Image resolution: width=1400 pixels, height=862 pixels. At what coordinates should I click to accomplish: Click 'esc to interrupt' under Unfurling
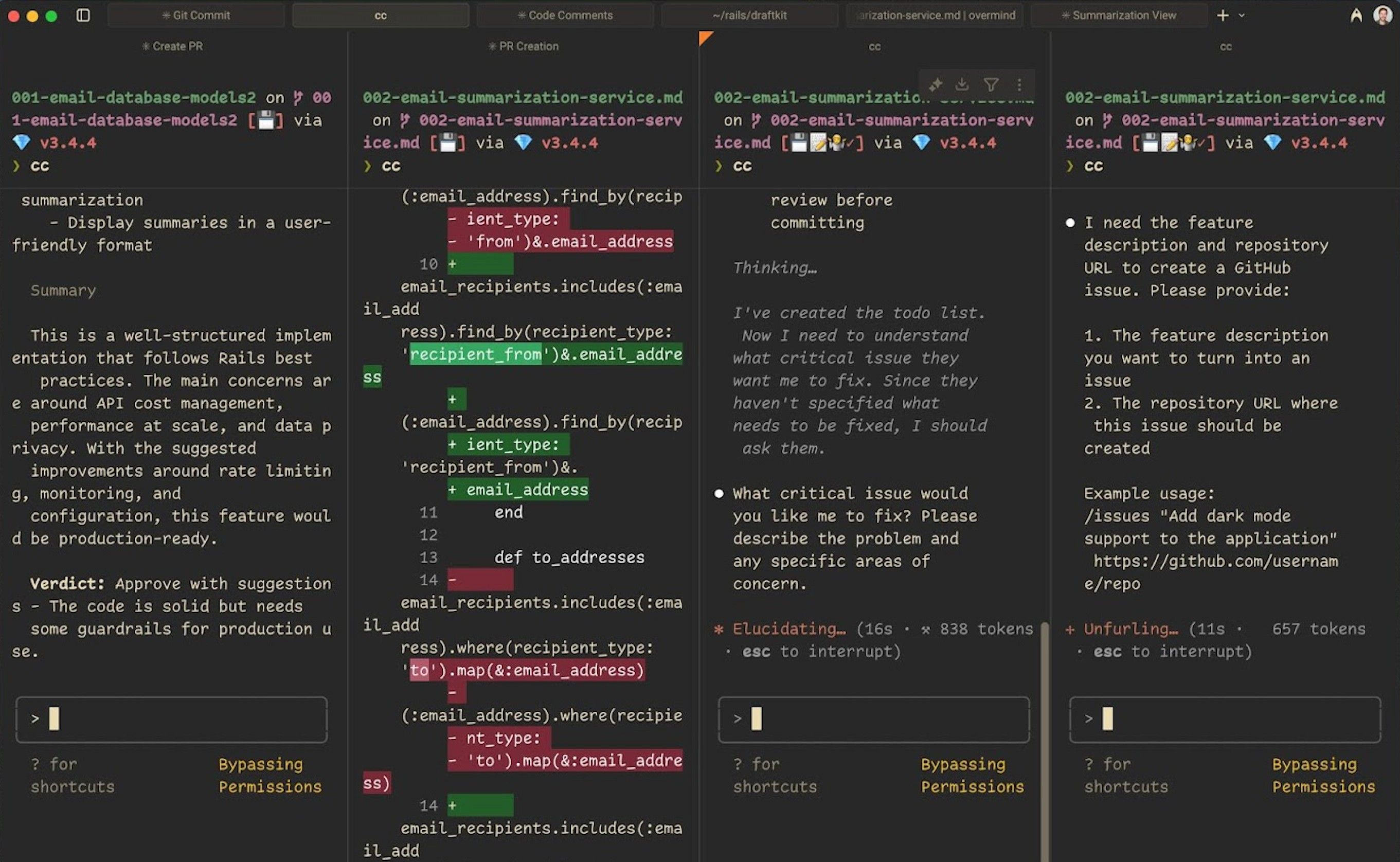(1173, 652)
